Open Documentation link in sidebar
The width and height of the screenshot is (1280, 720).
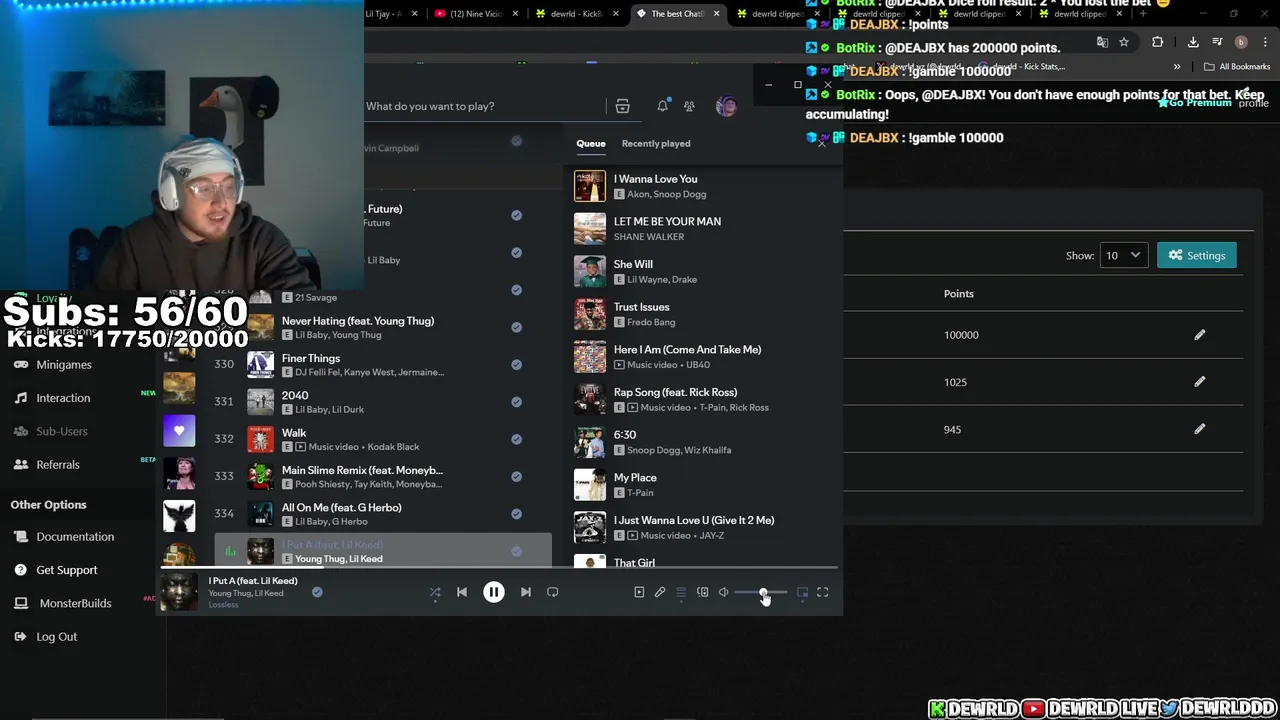point(75,537)
